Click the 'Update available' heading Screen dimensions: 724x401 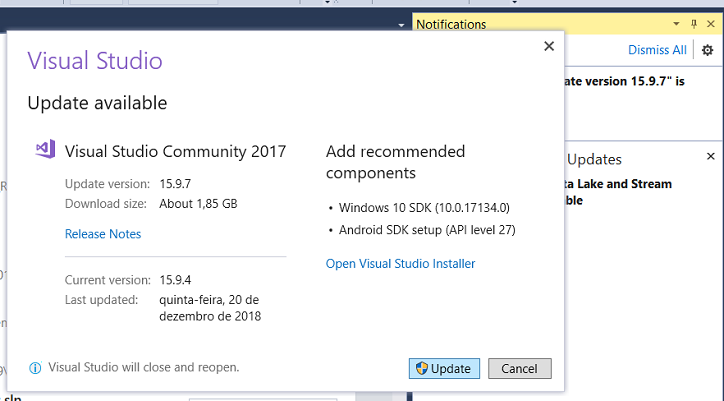[97, 103]
